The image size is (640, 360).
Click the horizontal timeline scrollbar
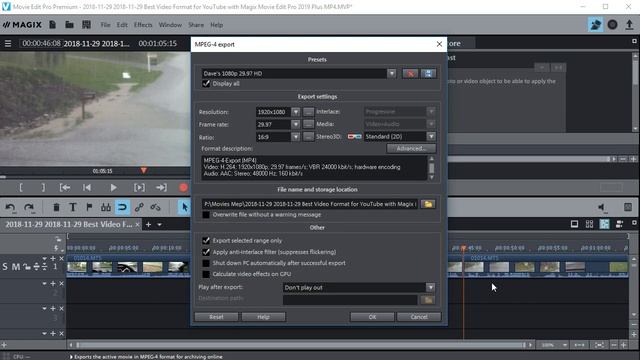tap(300, 345)
